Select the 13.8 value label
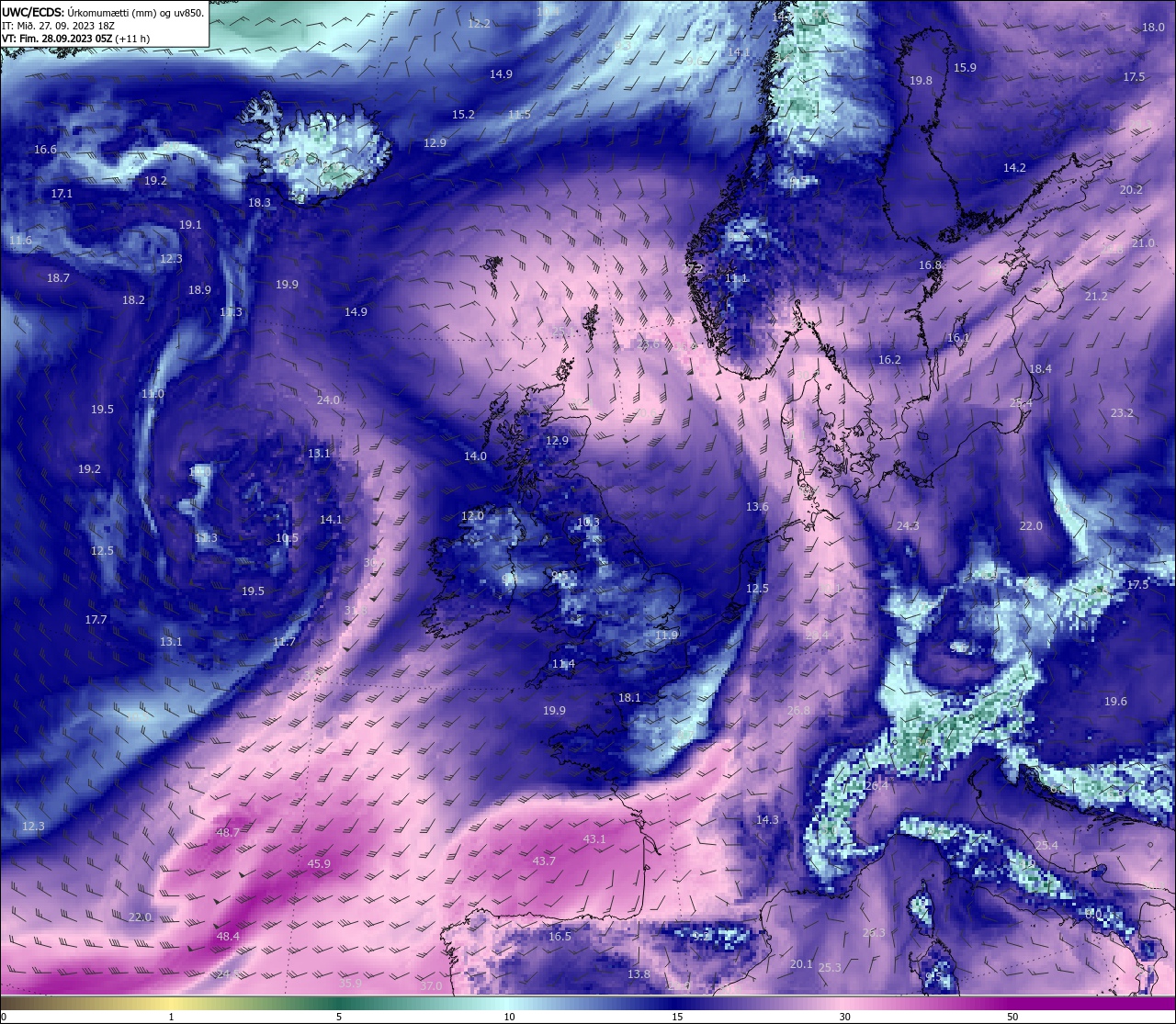The width and height of the screenshot is (1176, 1024). tap(639, 974)
